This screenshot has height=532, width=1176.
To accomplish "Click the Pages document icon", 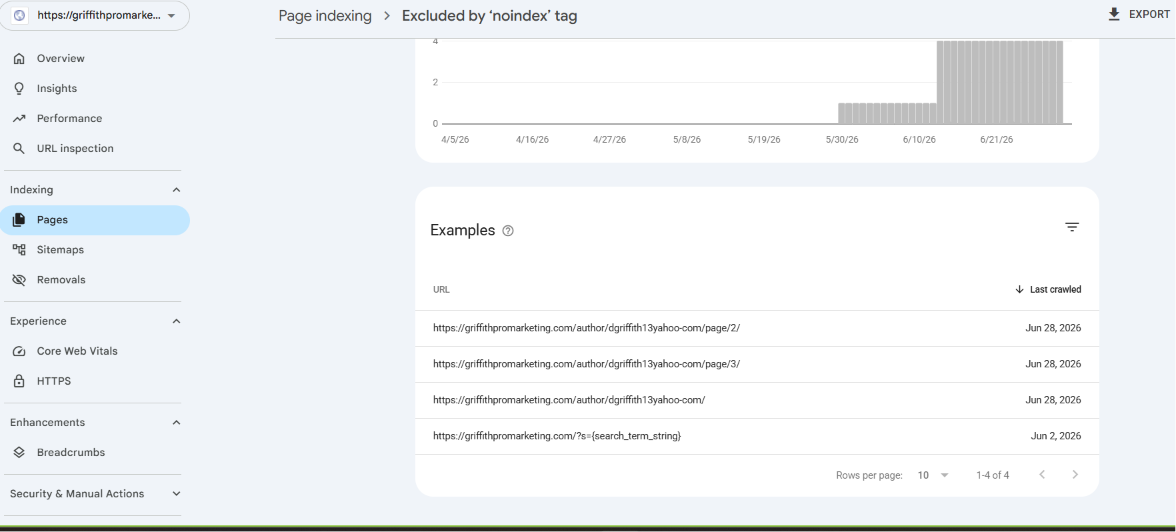I will point(20,220).
